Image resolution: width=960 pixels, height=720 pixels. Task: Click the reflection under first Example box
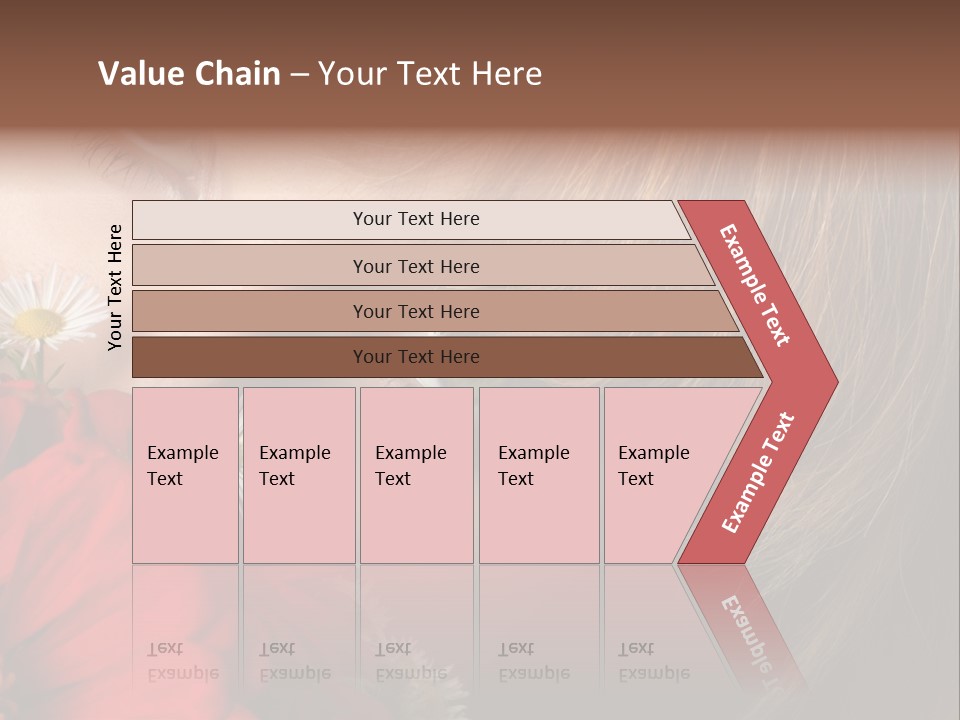186,631
